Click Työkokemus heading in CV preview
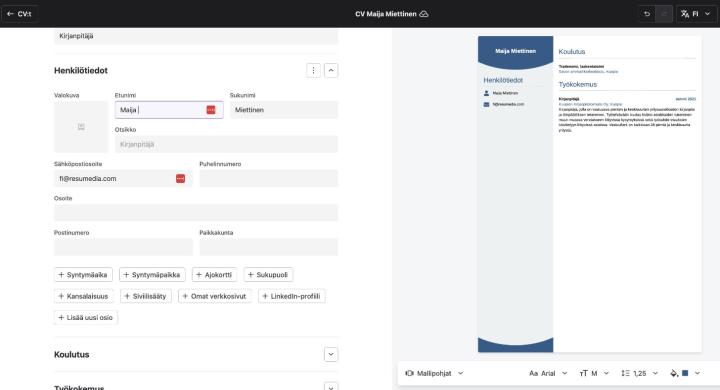 (x=578, y=85)
